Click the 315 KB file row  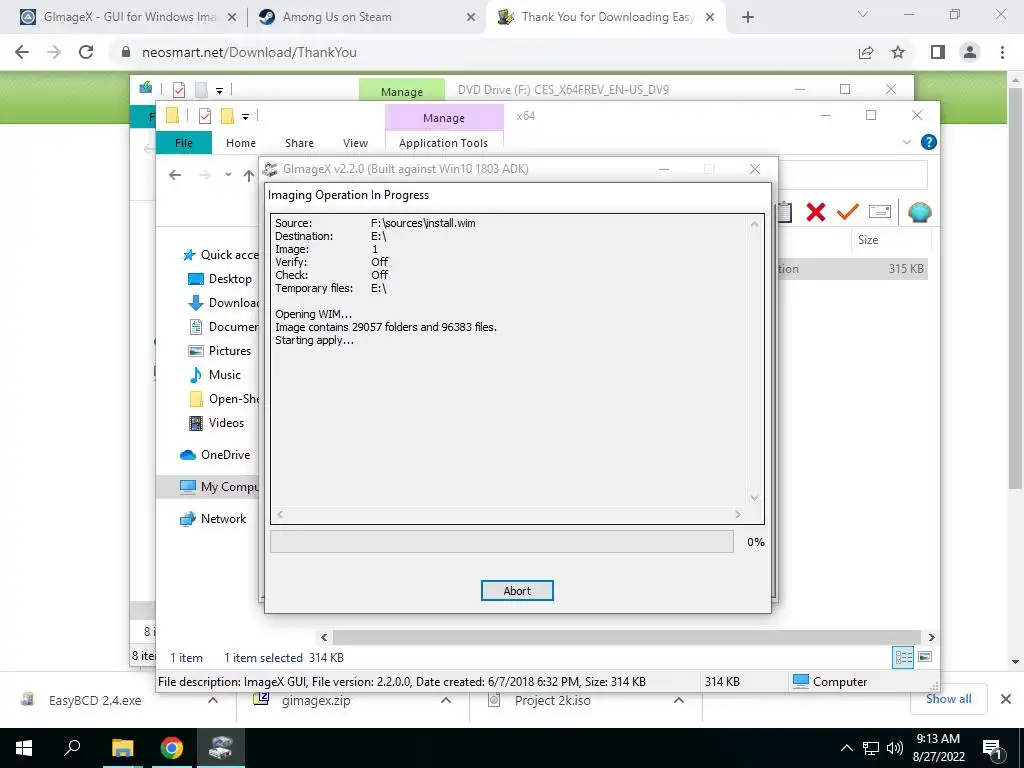tap(852, 268)
